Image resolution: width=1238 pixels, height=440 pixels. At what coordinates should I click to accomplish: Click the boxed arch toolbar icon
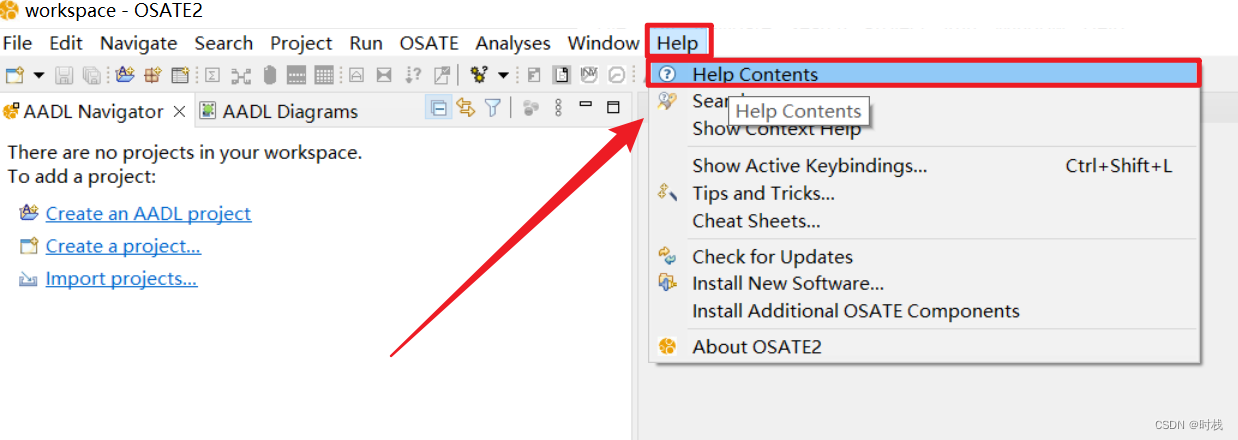(x=356, y=75)
